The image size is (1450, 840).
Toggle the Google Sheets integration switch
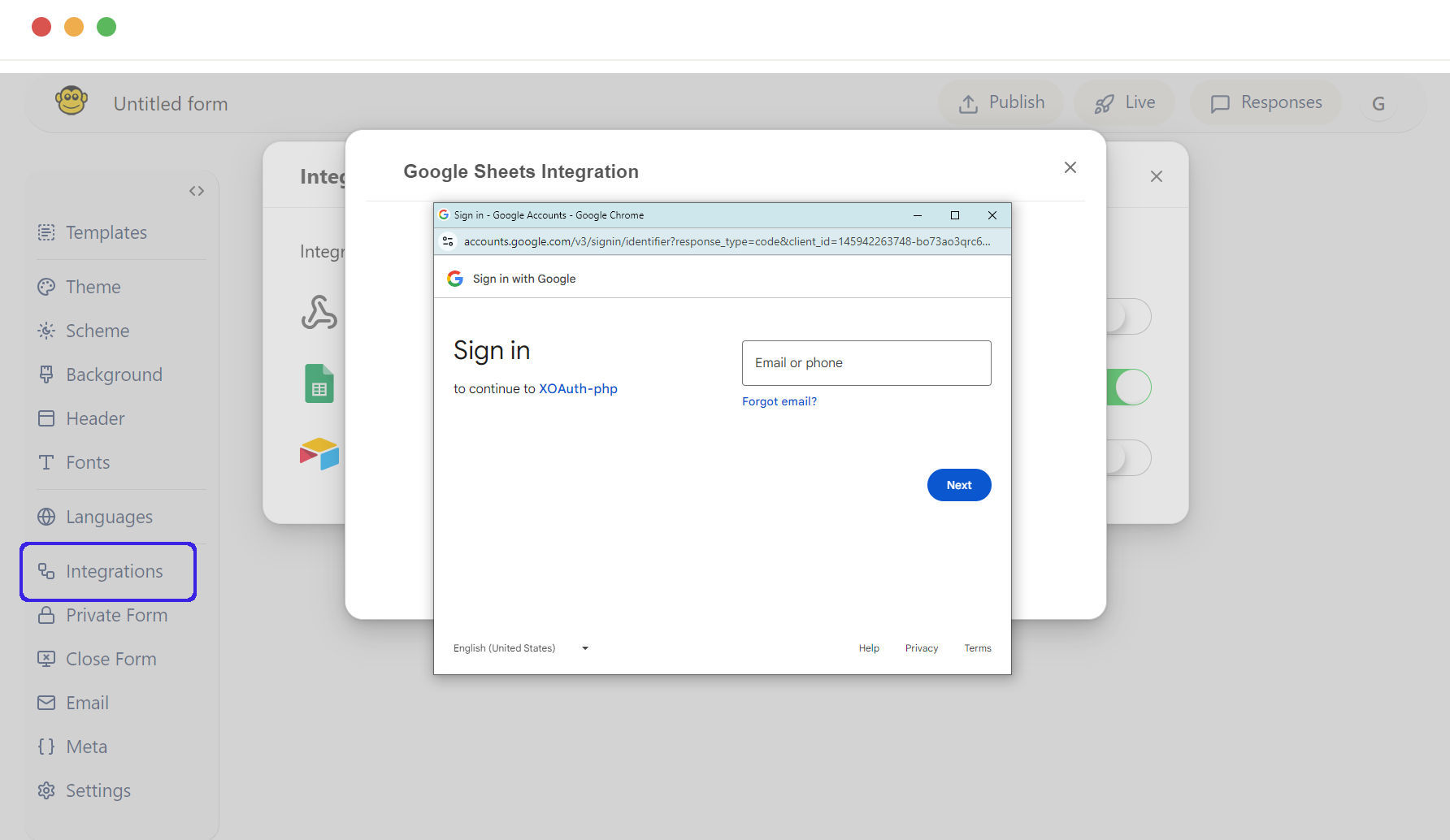point(1128,387)
